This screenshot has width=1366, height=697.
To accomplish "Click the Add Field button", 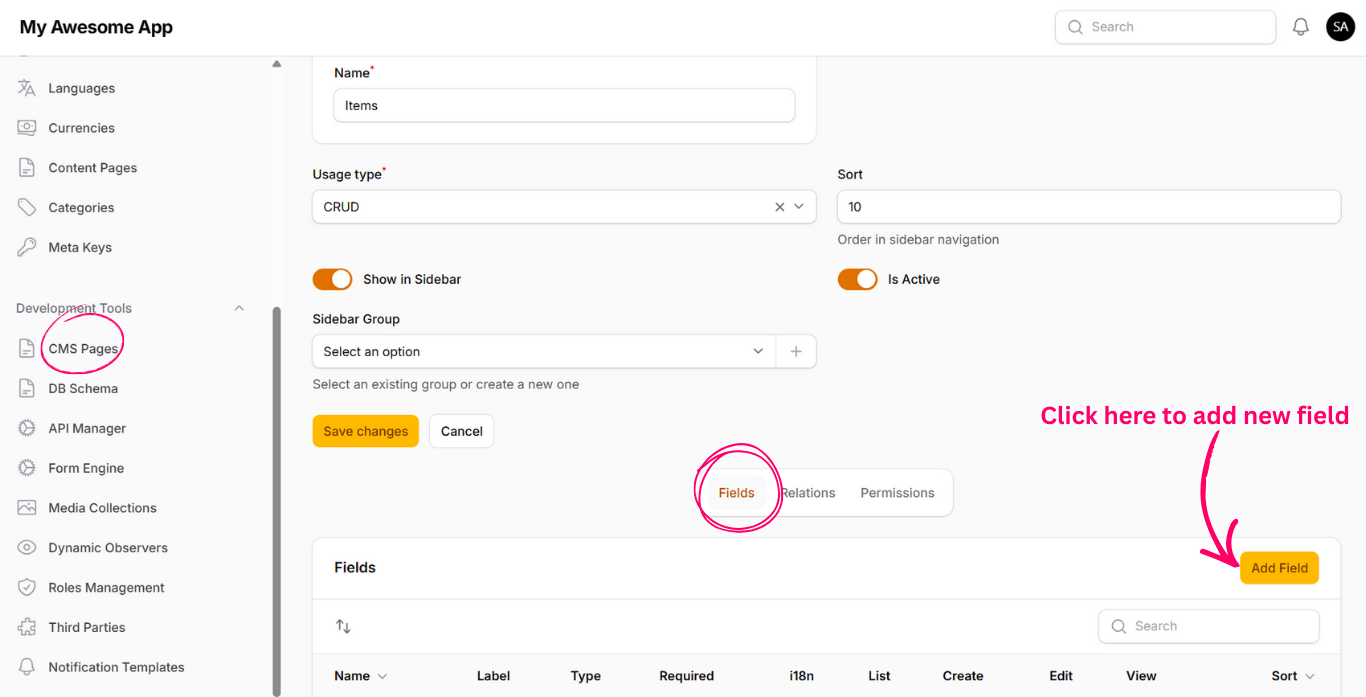I will click(1279, 568).
